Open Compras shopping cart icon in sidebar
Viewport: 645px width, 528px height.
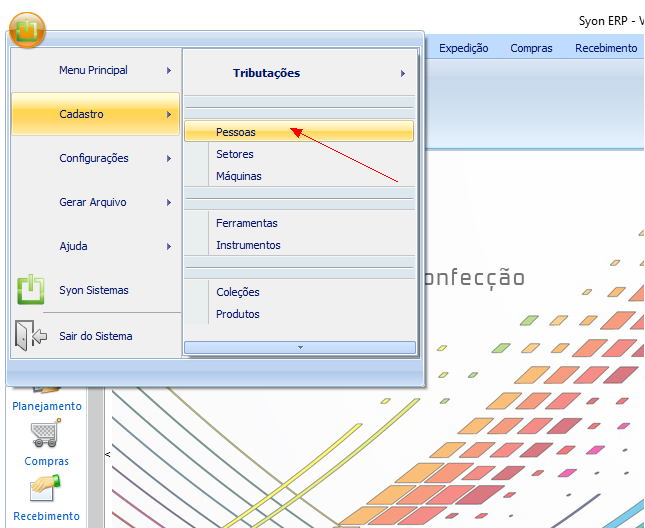coord(46,435)
